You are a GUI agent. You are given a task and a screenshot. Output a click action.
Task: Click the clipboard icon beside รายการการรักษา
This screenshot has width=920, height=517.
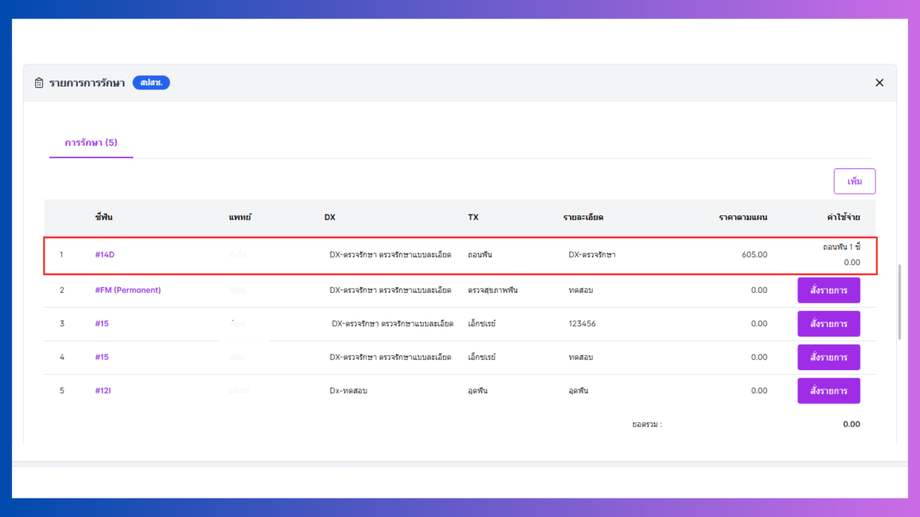[x=39, y=83]
